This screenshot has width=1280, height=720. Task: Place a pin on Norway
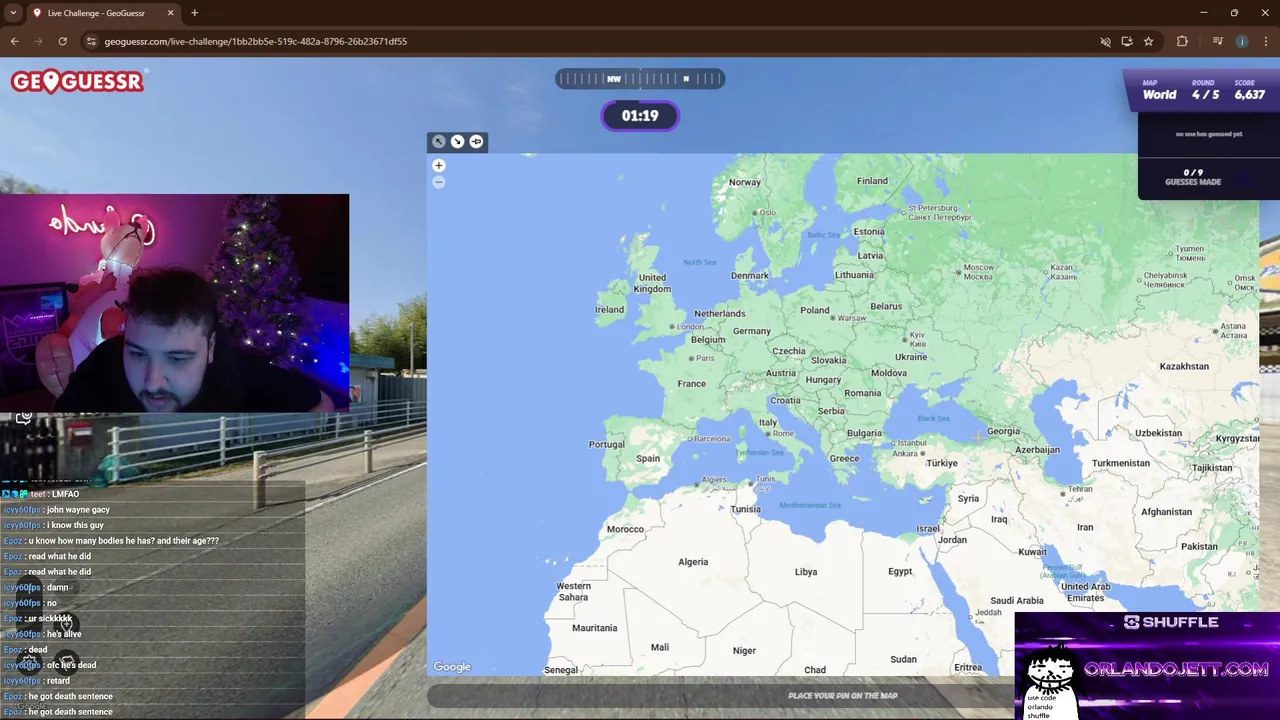click(744, 182)
